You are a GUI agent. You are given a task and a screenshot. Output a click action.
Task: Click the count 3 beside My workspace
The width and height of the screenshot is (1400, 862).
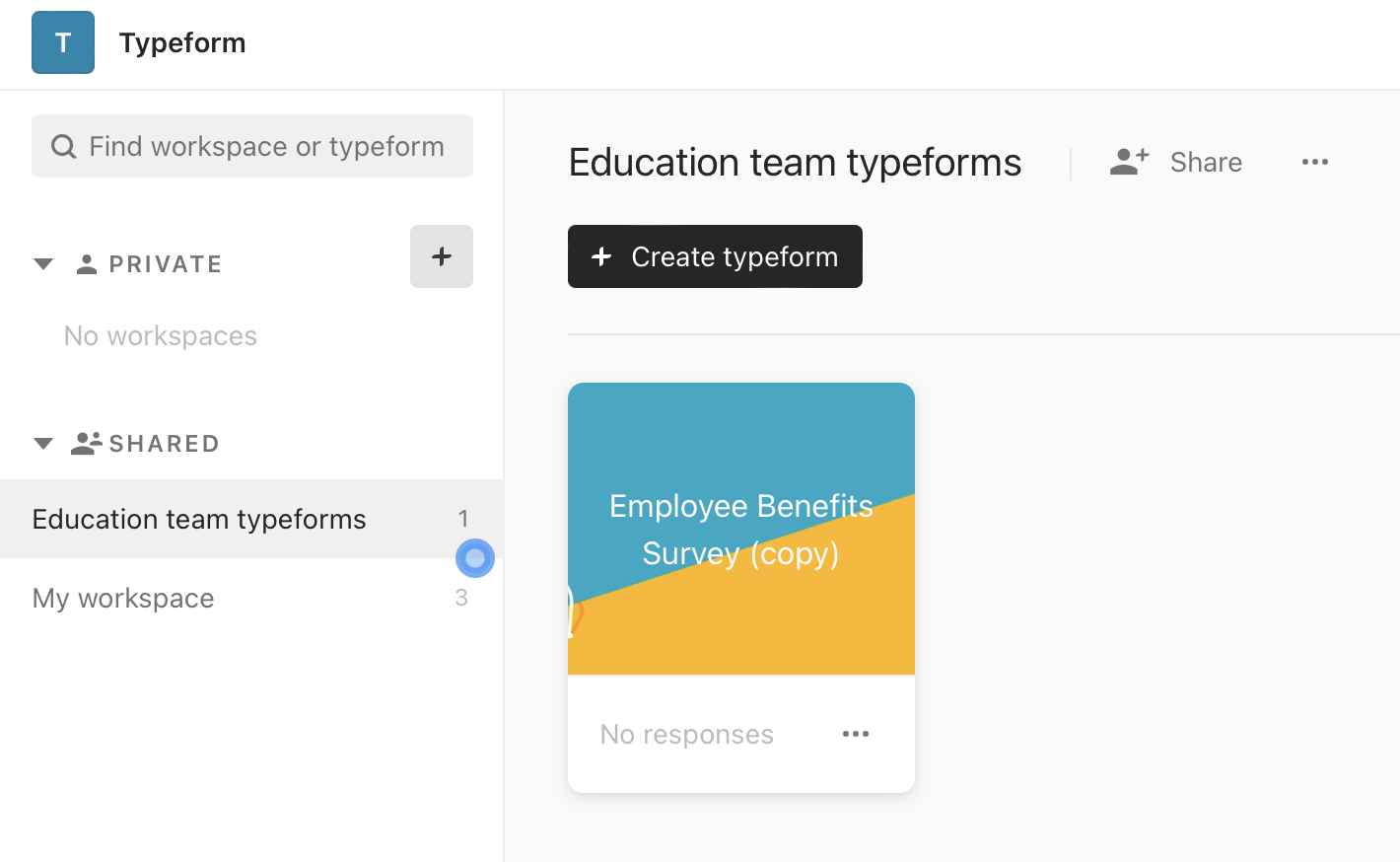(x=461, y=598)
